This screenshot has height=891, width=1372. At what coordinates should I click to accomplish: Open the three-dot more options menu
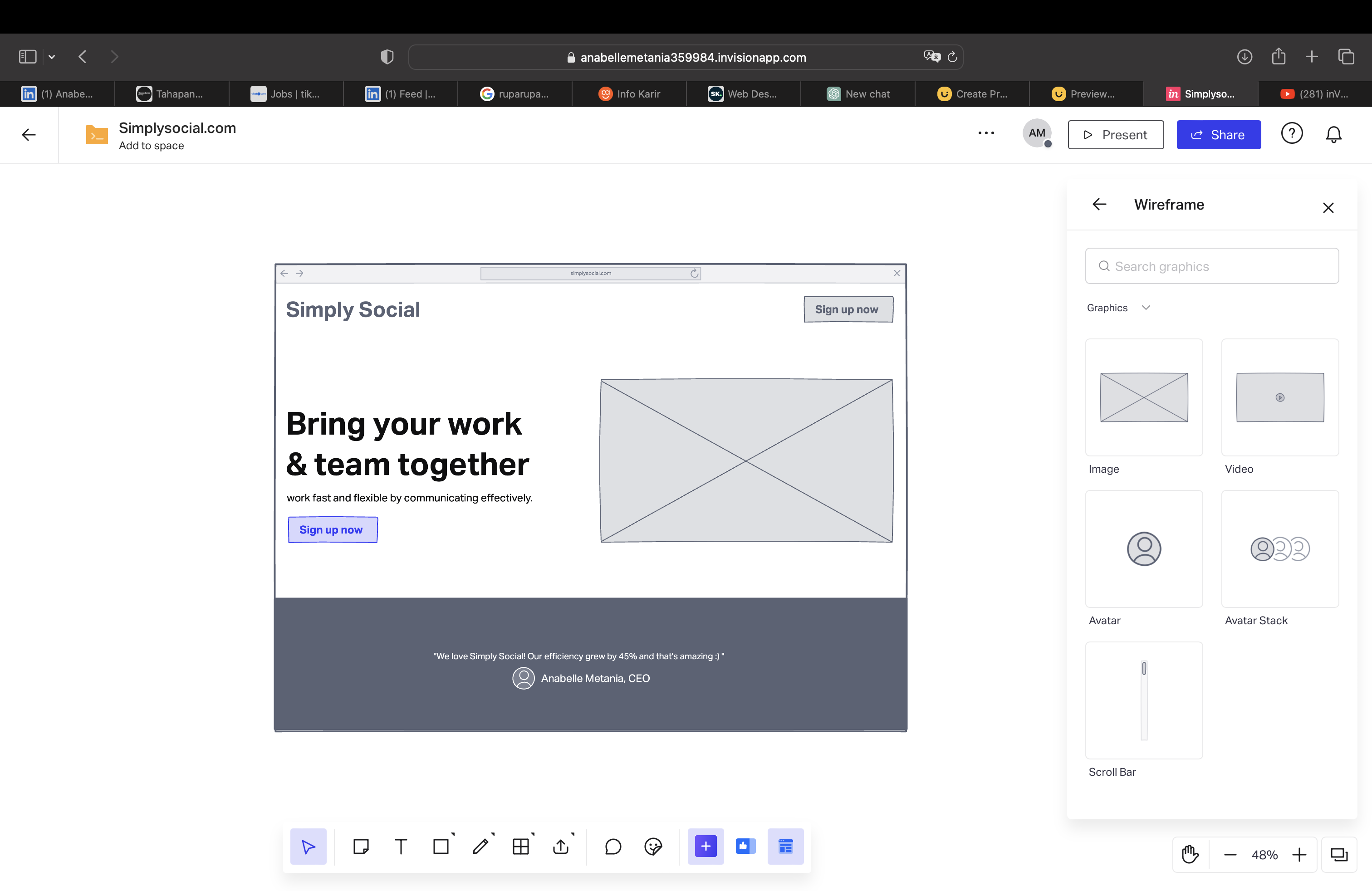[x=986, y=133]
